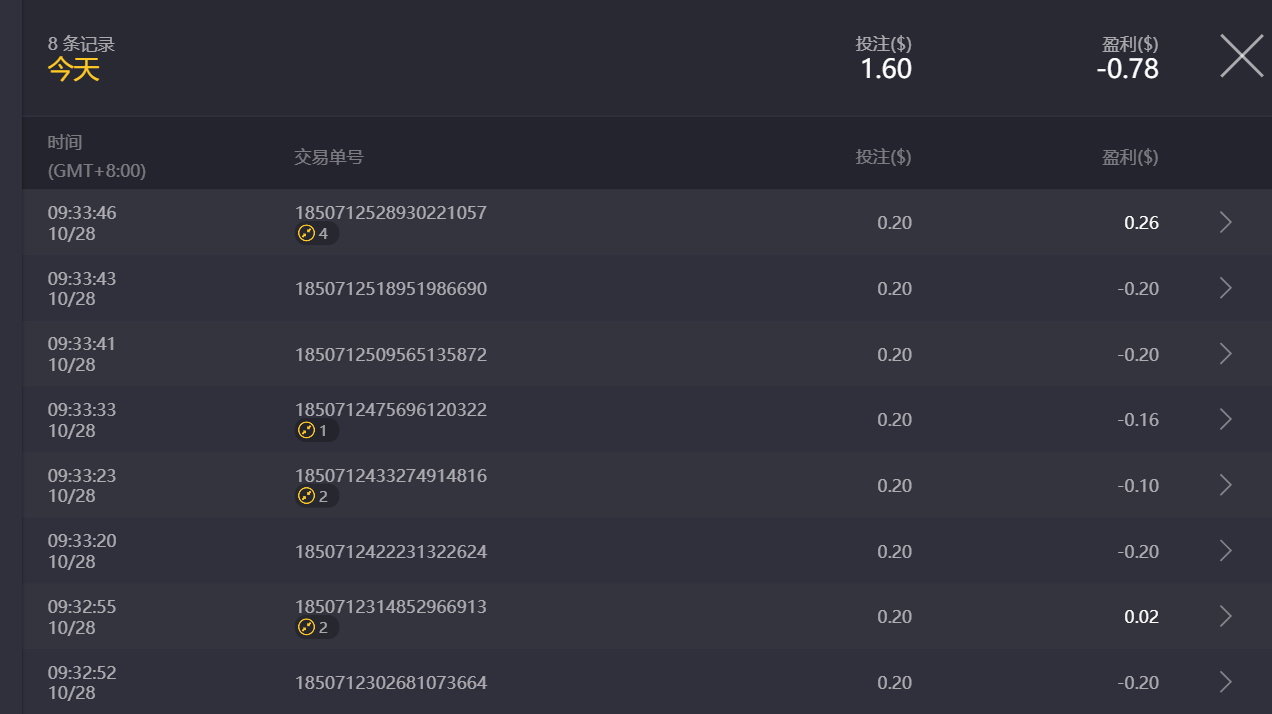This screenshot has height=714, width=1272.
Task: Expand the 09:33:43 record row chevron
Action: click(x=1224, y=288)
